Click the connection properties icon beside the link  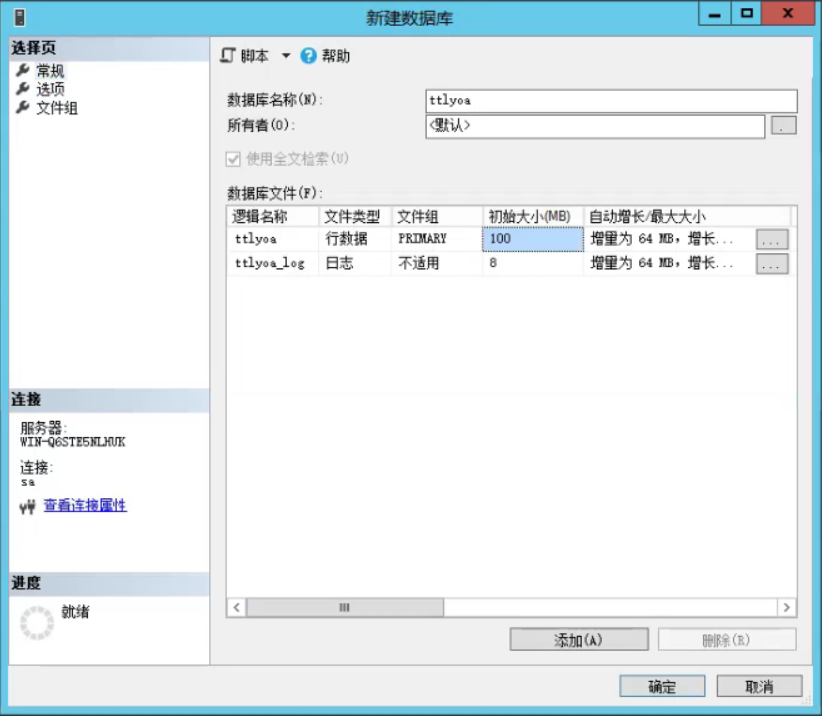(28, 506)
